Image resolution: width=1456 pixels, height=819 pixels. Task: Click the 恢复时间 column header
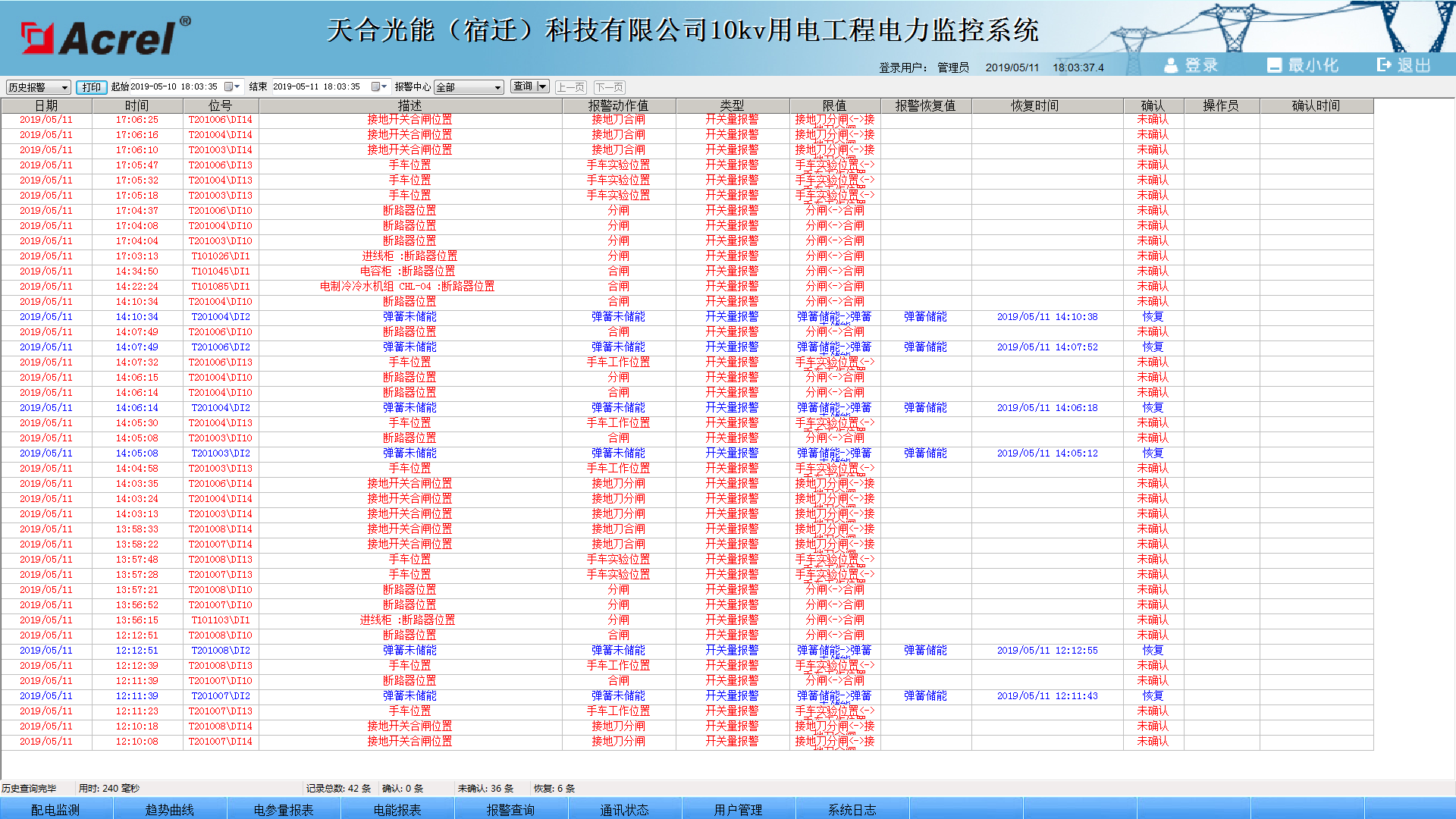[x=1047, y=105]
